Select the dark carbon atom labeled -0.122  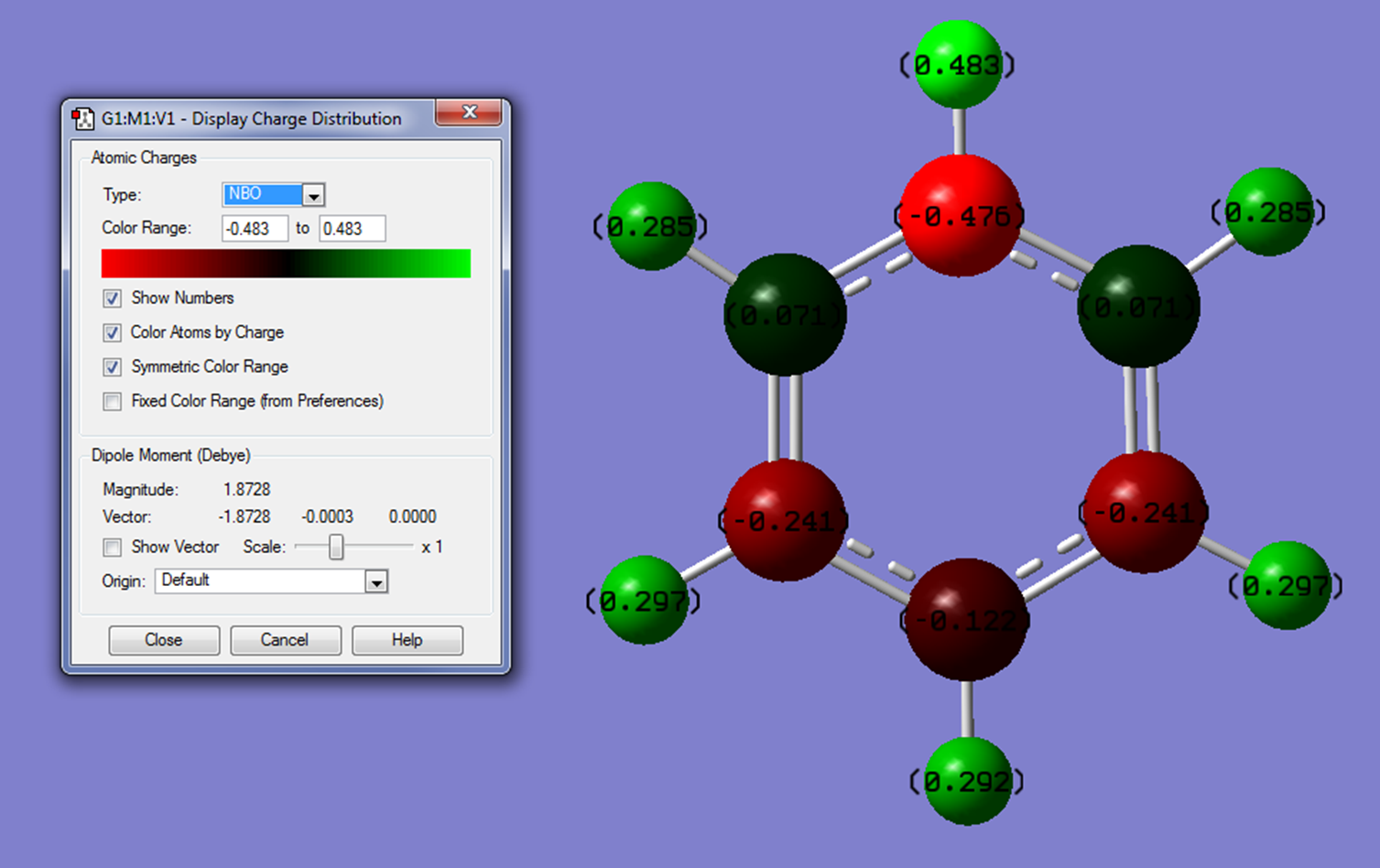(966, 620)
